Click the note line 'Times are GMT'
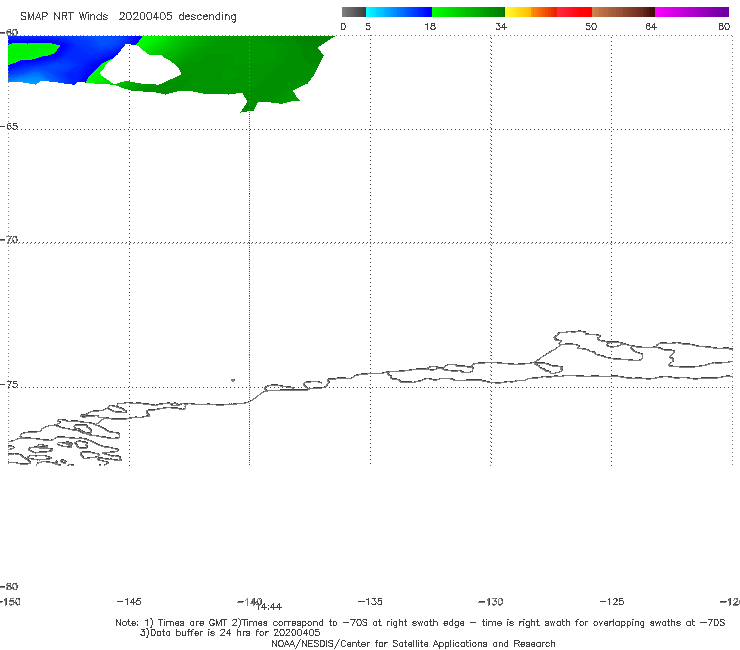 pos(193,623)
